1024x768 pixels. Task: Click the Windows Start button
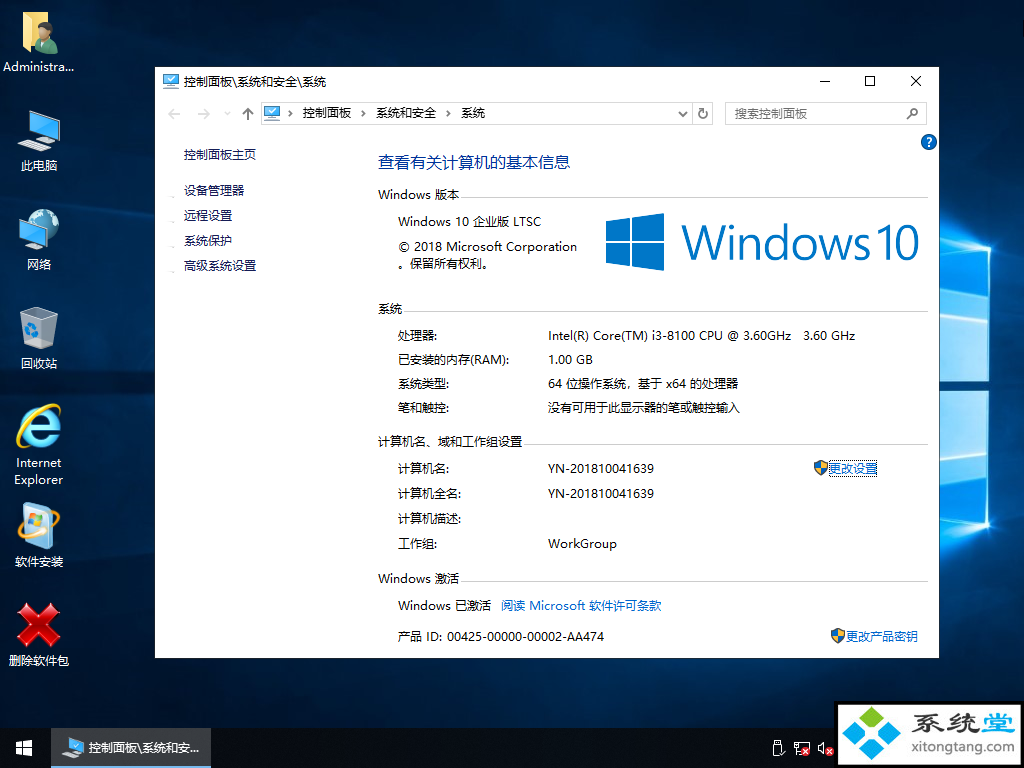point(25,748)
